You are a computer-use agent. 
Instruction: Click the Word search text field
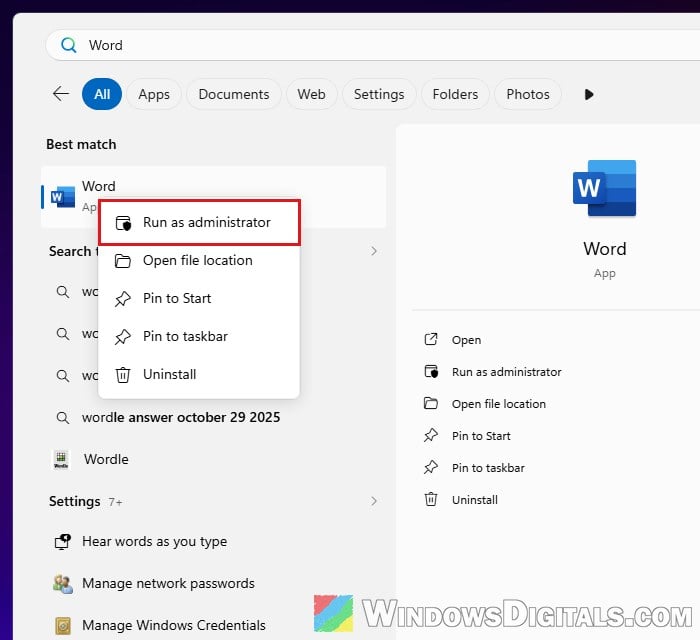tap(373, 45)
